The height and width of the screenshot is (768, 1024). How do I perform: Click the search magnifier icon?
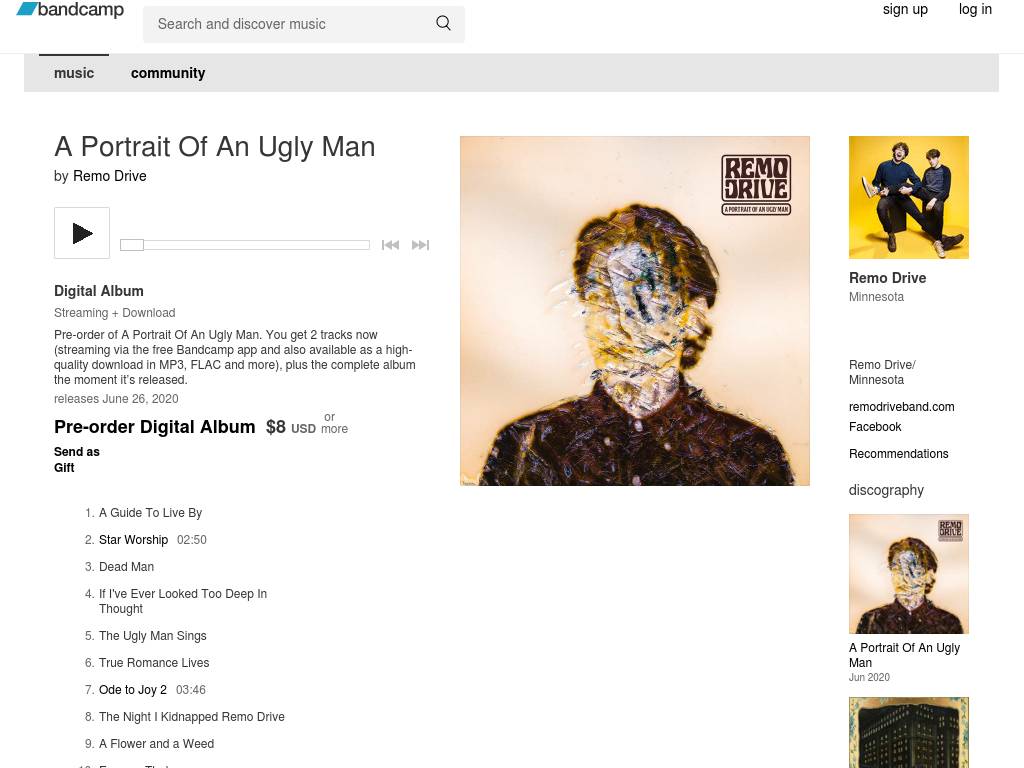(x=443, y=23)
